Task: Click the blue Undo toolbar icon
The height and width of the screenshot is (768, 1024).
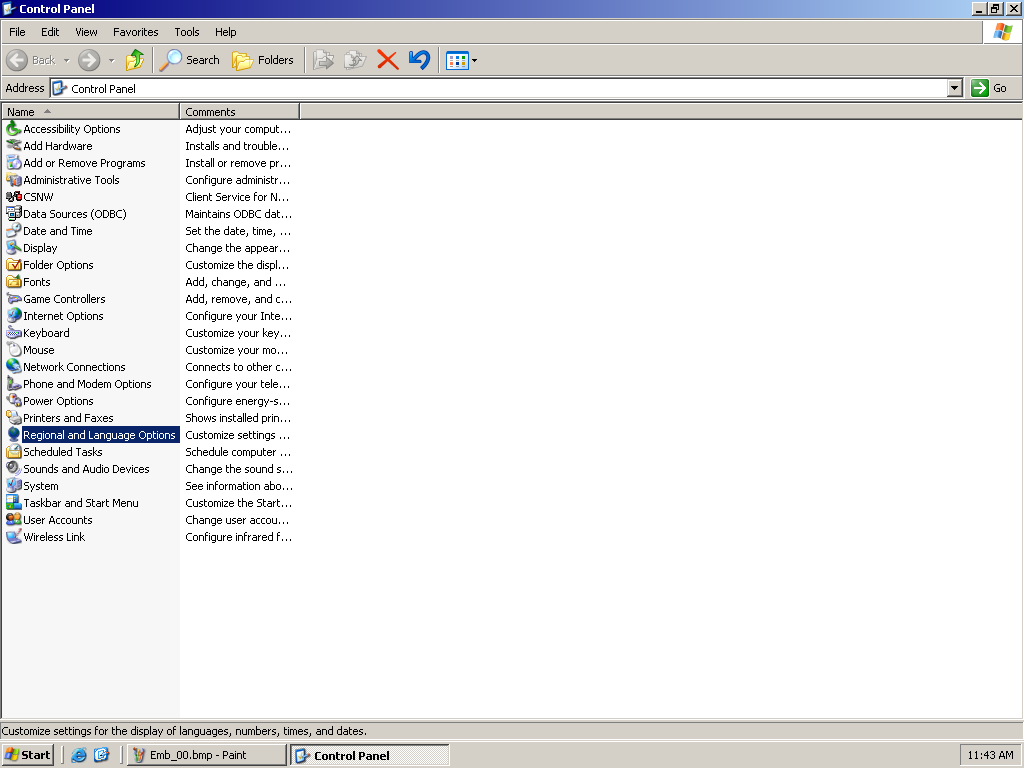Action: point(419,60)
